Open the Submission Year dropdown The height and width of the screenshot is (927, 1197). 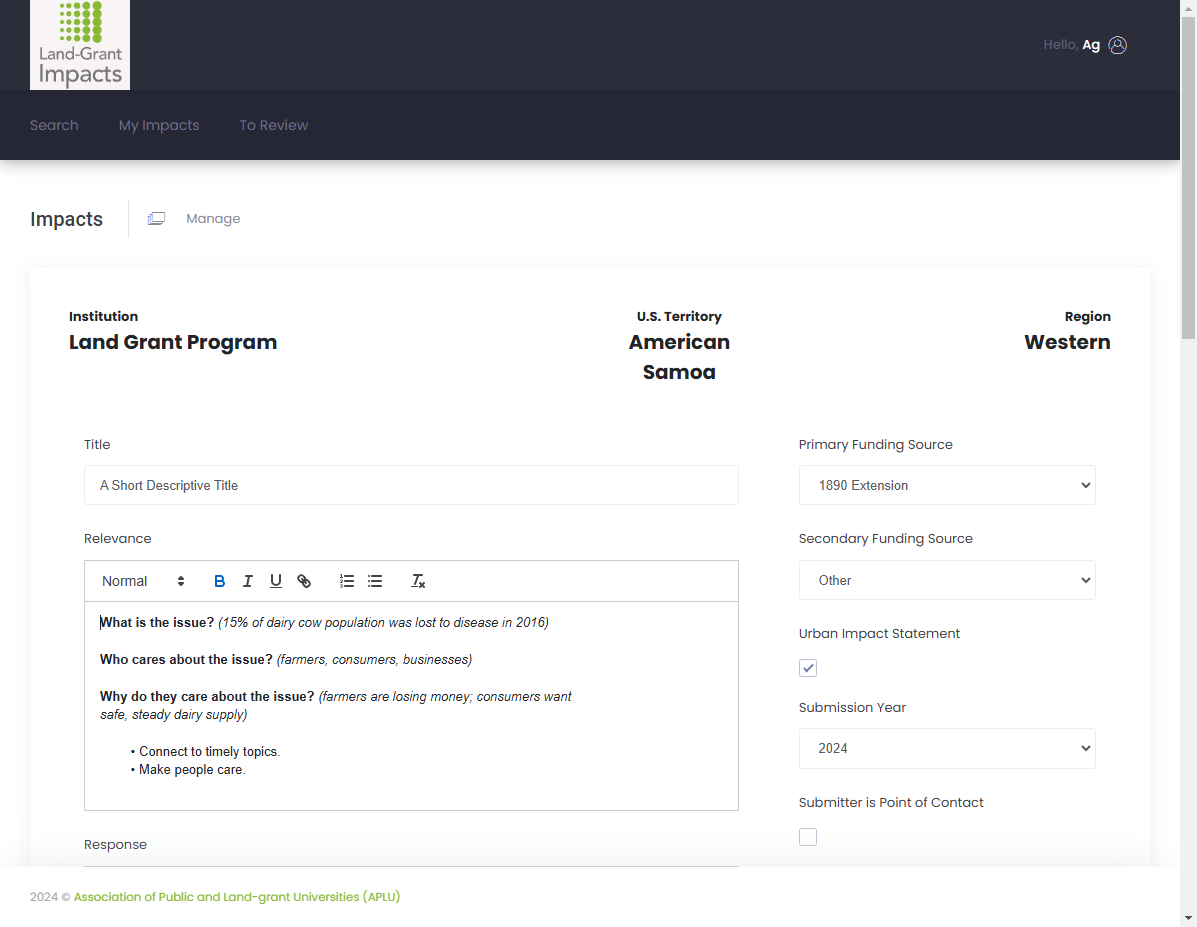point(947,748)
